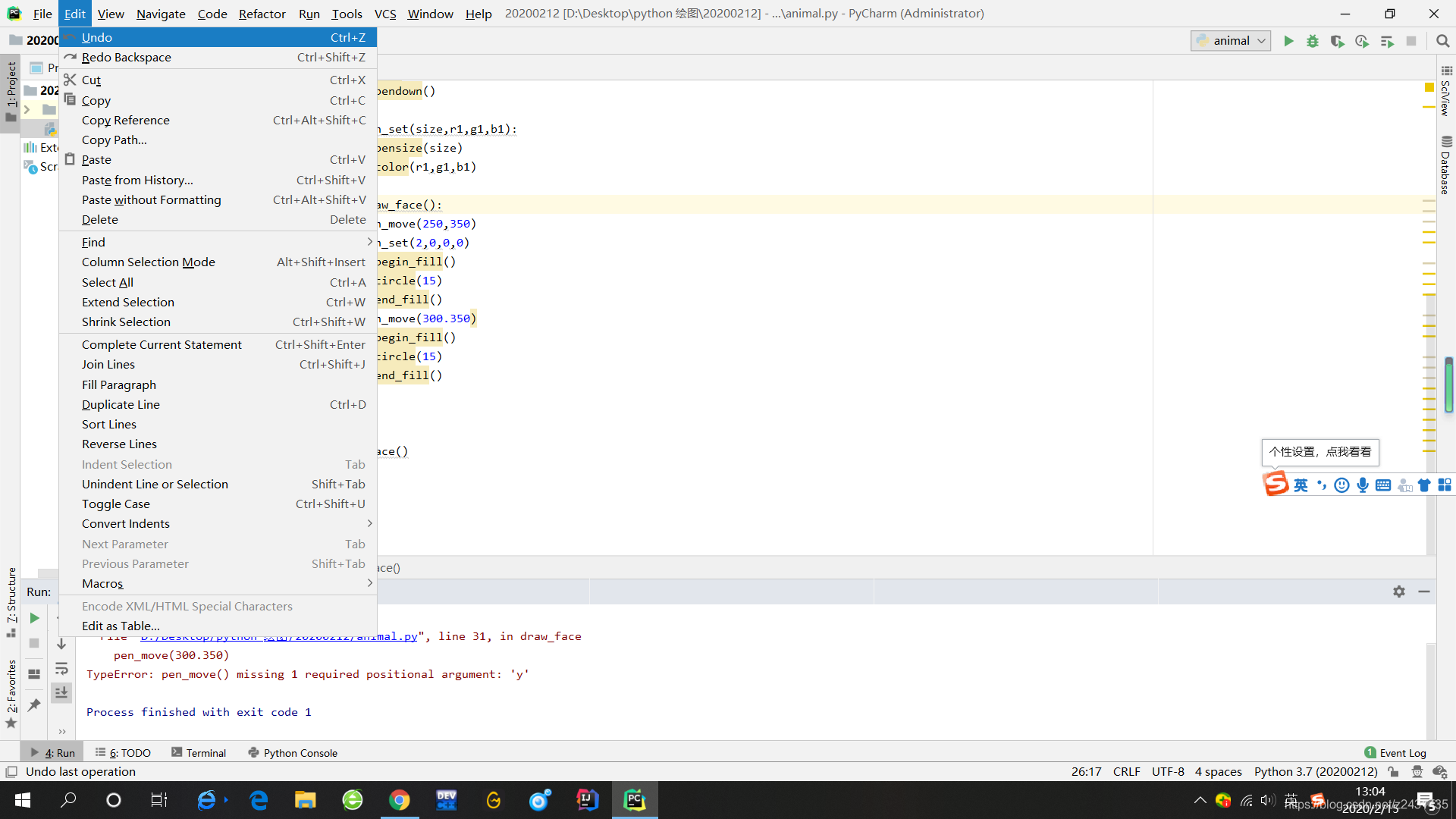Viewport: 1456px width, 819px height.
Task: Open Chrome from the taskbar
Action: pos(399,800)
